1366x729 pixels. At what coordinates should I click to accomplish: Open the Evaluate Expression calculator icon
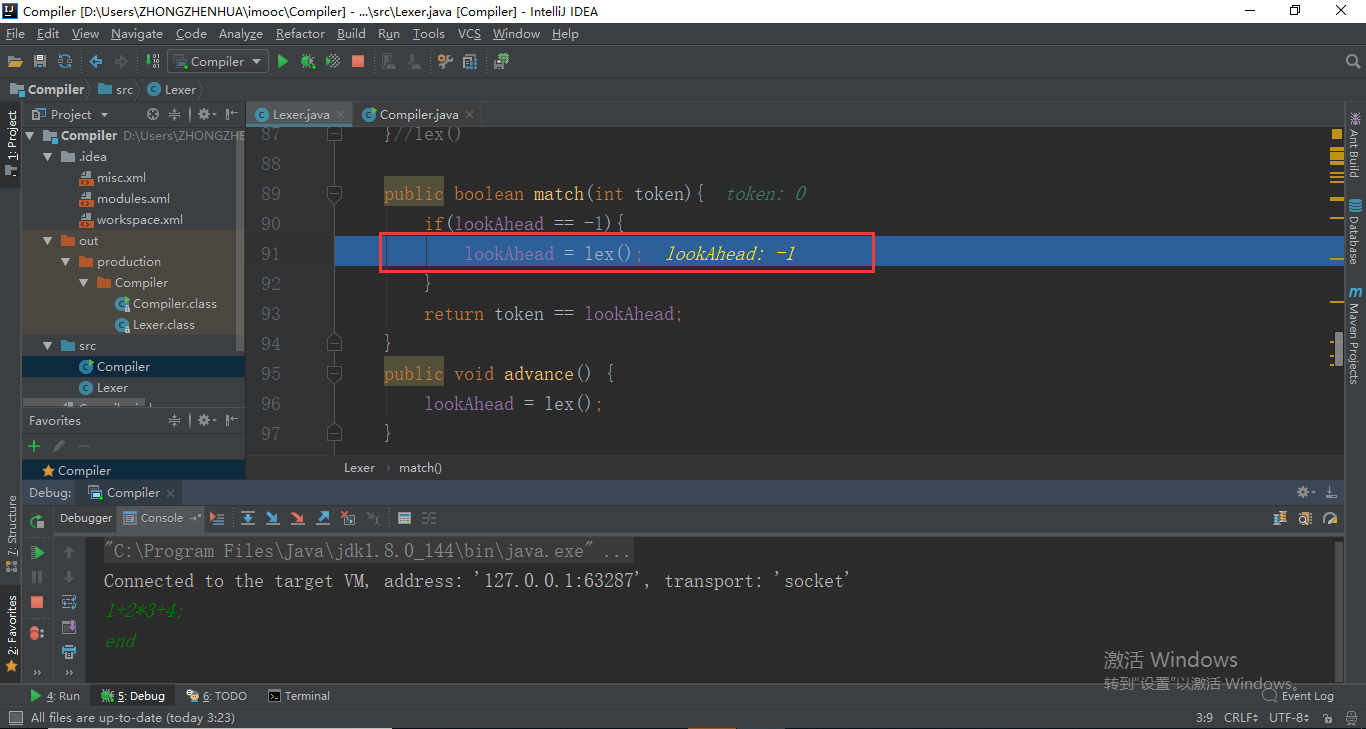404,518
